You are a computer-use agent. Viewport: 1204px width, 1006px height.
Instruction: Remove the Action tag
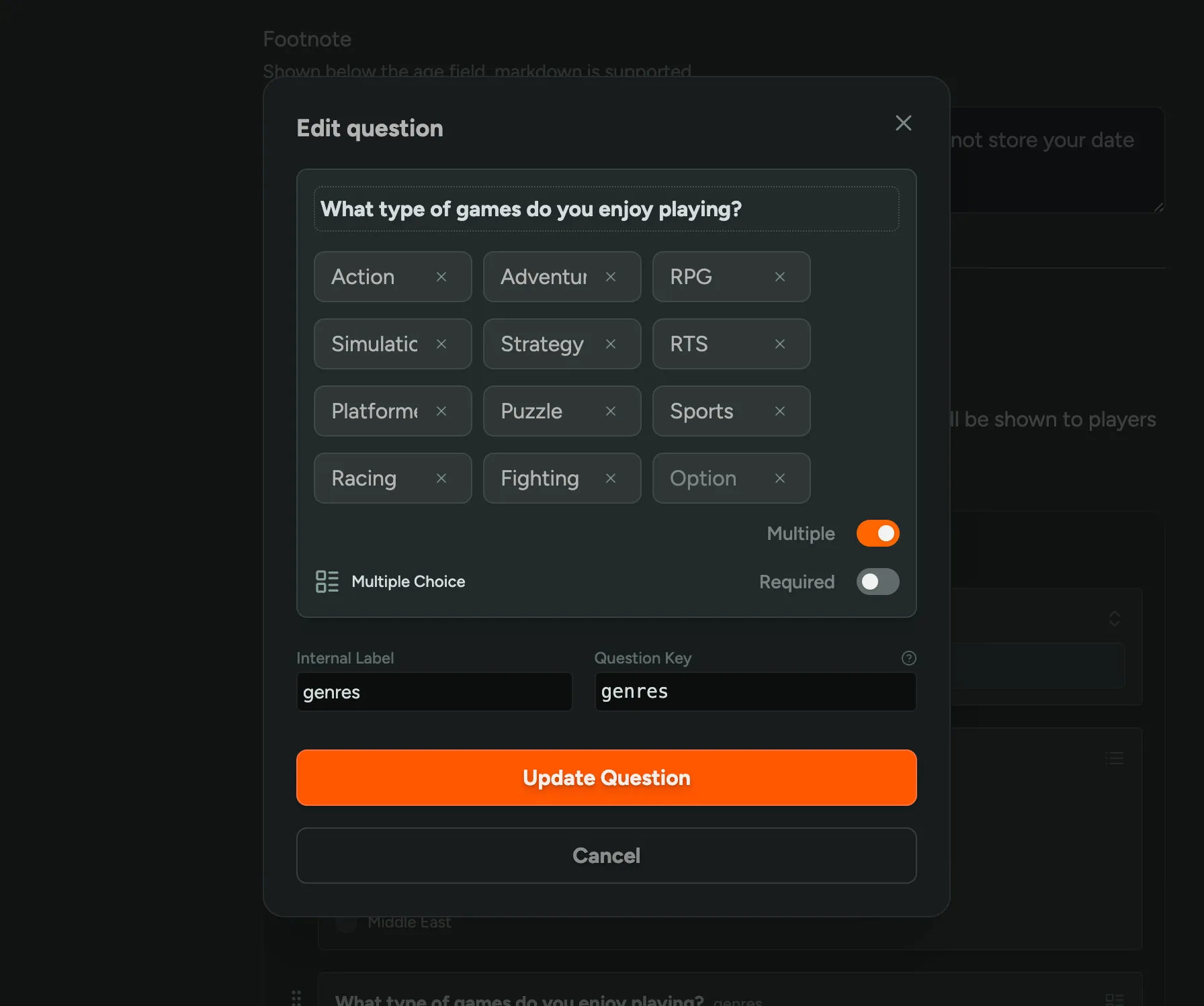[442, 276]
